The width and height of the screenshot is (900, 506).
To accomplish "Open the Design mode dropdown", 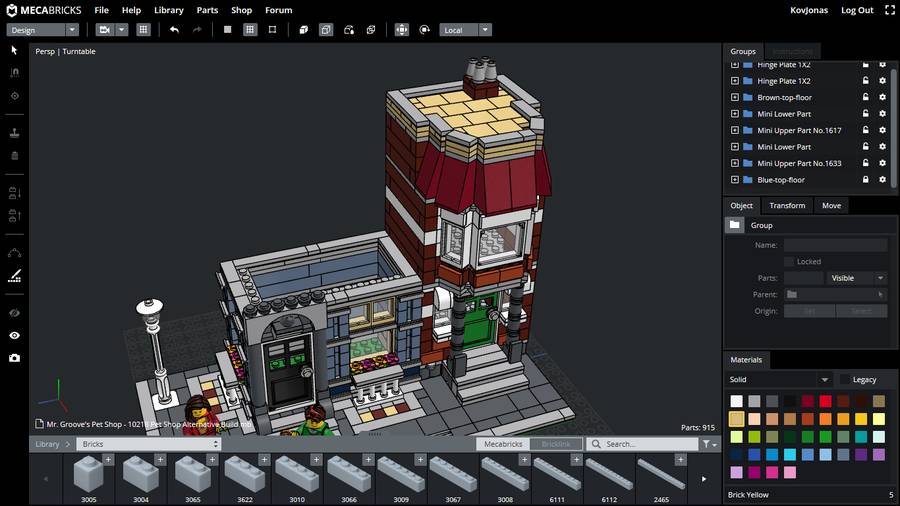I will pyautogui.click(x=42, y=30).
